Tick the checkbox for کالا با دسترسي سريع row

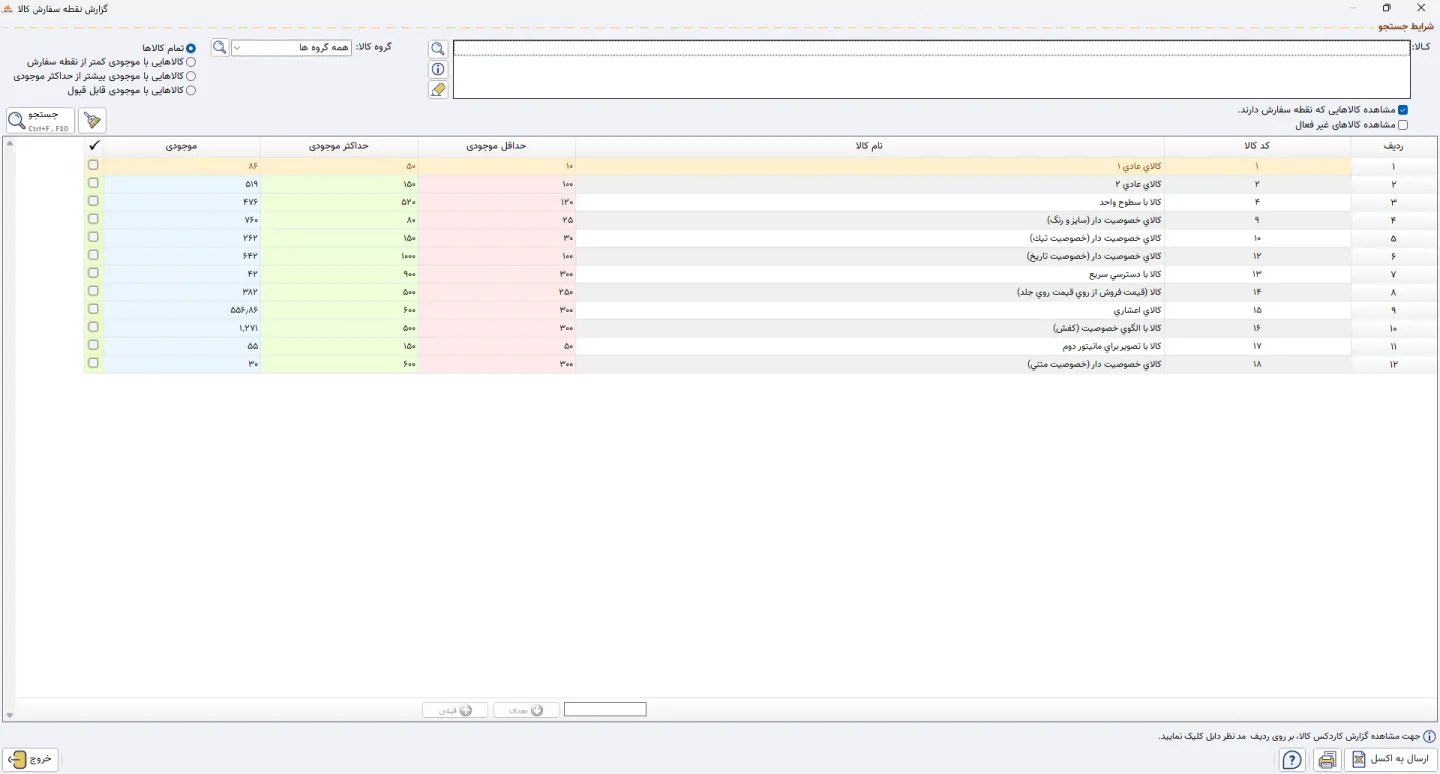pos(94,273)
